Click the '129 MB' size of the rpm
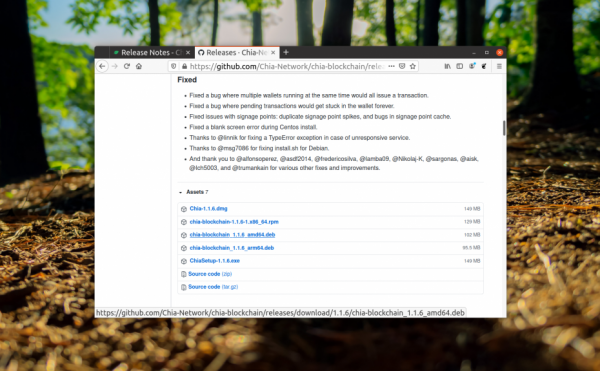Viewport: 600px width, 371px height. 472,222
